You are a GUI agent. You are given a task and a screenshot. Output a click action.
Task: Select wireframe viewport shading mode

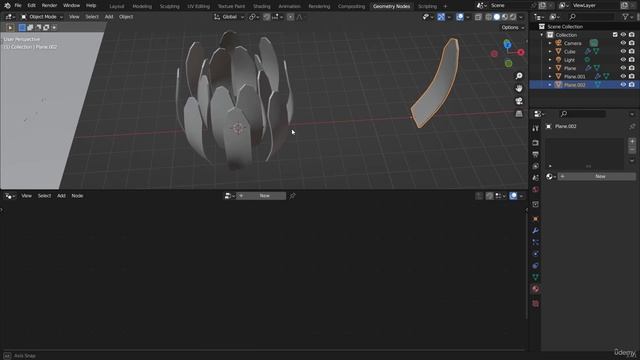[x=489, y=17]
